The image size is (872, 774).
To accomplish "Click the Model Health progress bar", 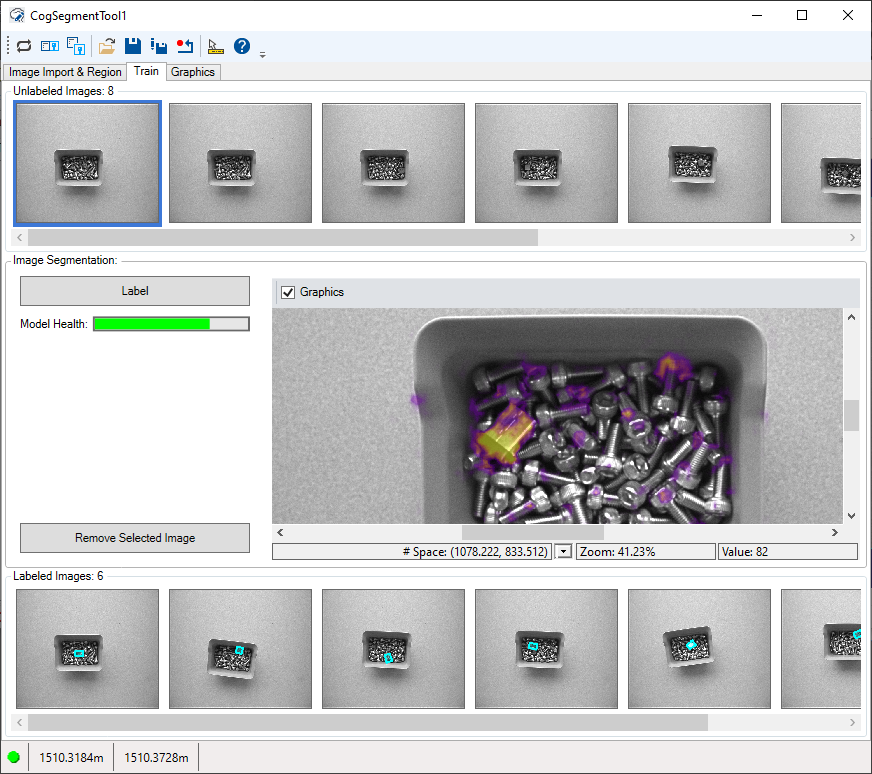I will point(171,324).
